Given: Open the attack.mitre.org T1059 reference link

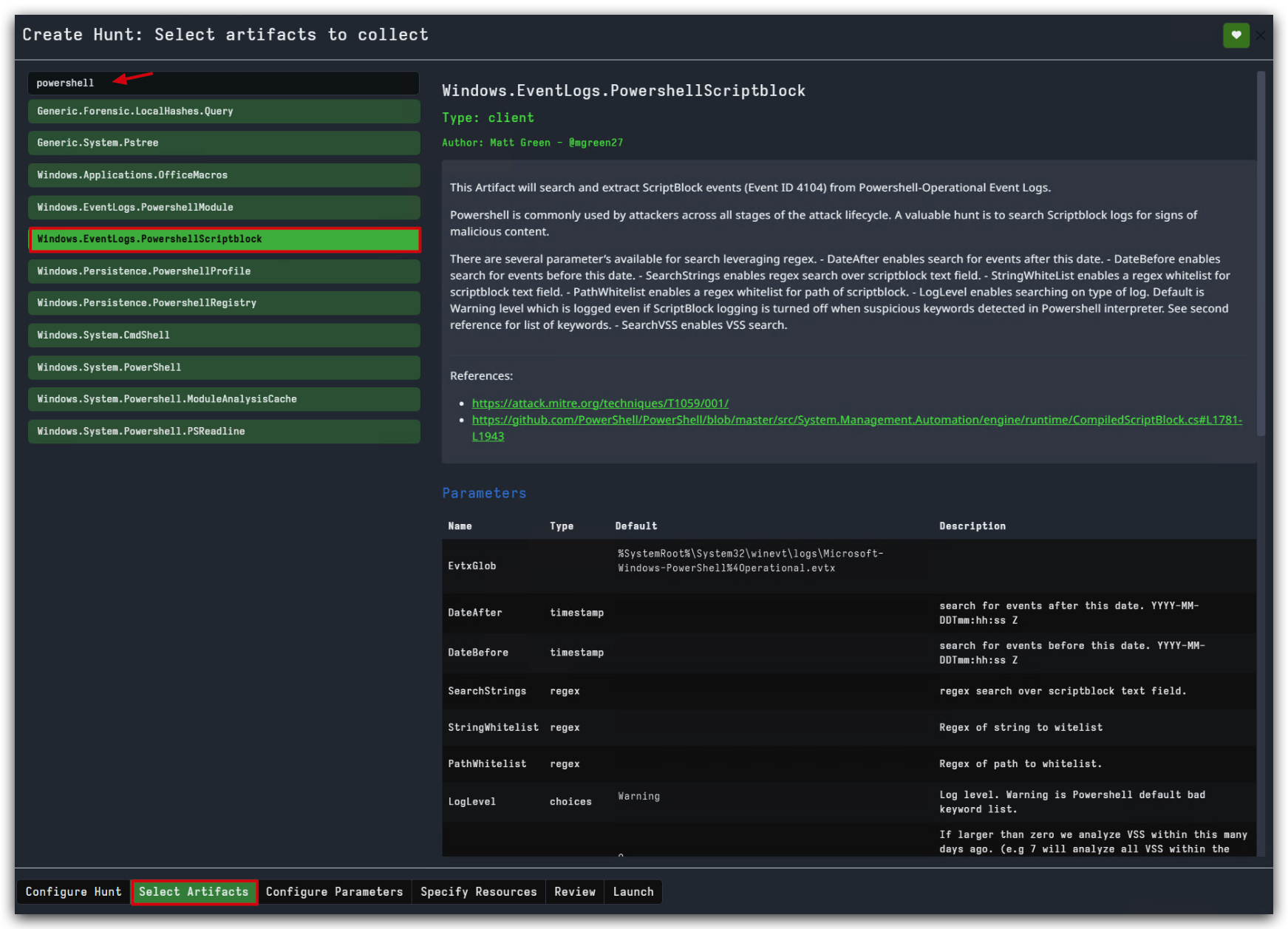Looking at the screenshot, I should 600,404.
